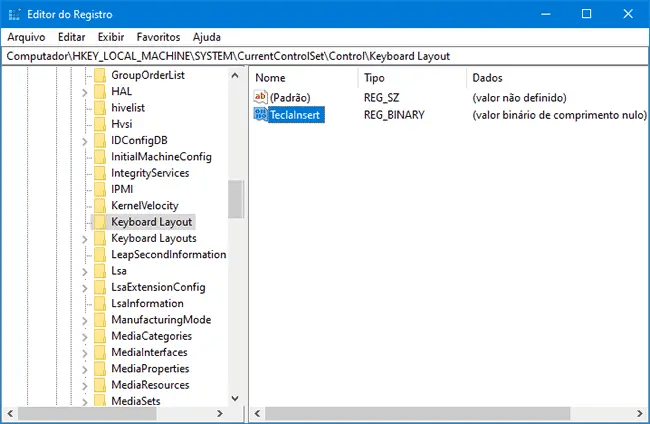
Task: Click the IntegrityServices folder icon
Action: coord(100,173)
